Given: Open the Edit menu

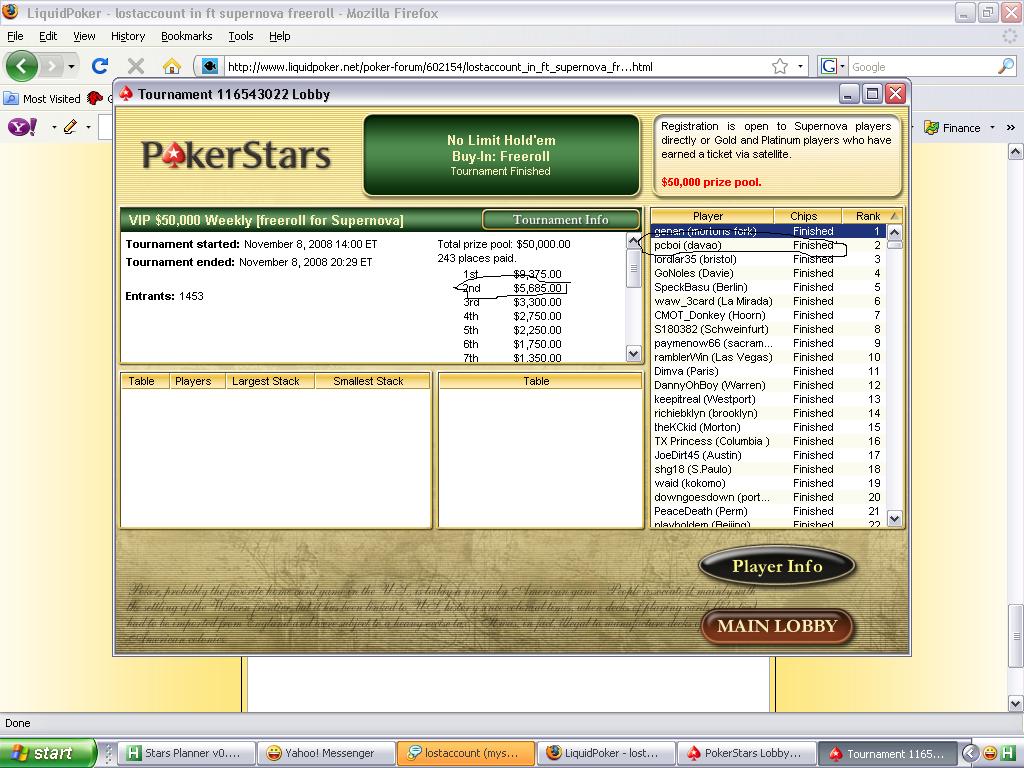Looking at the screenshot, I should [48, 37].
